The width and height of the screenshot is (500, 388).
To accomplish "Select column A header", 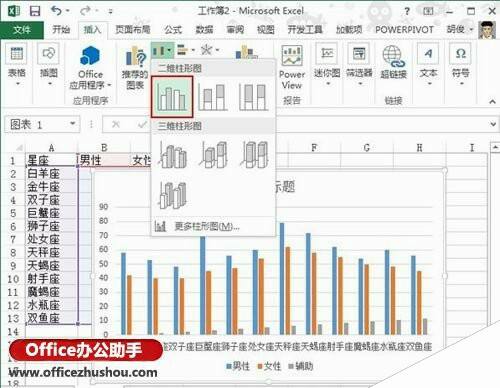I will point(51,148).
